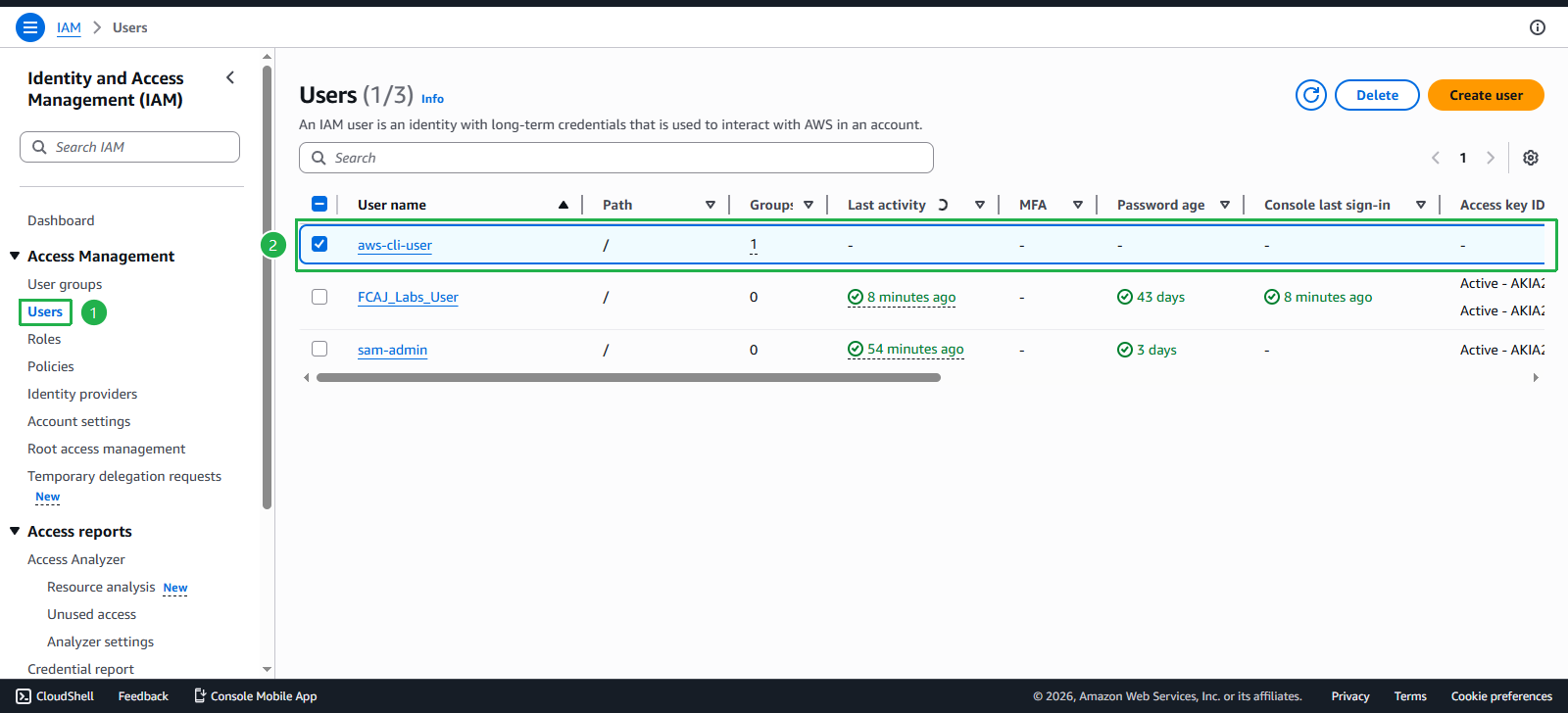Open Unused access page
The height and width of the screenshot is (713, 1568).
(x=92, y=614)
